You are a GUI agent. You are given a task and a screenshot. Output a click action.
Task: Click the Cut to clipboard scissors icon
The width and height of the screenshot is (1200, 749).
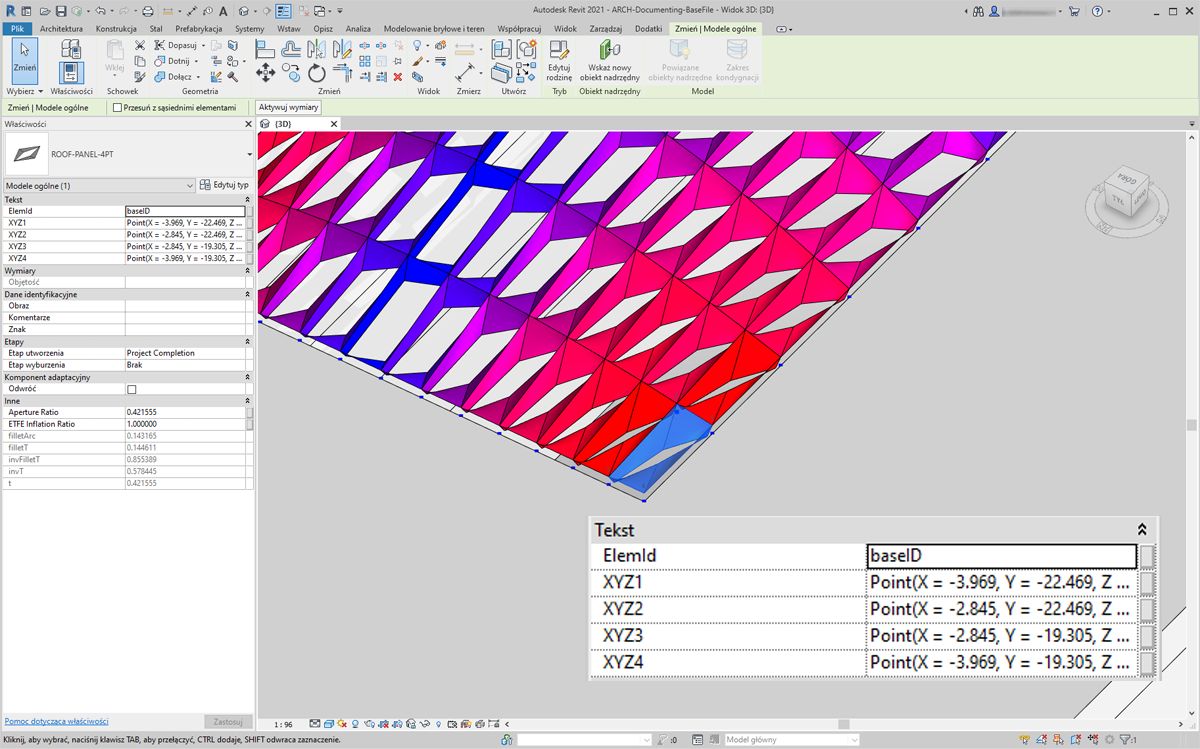pyautogui.click(x=140, y=46)
